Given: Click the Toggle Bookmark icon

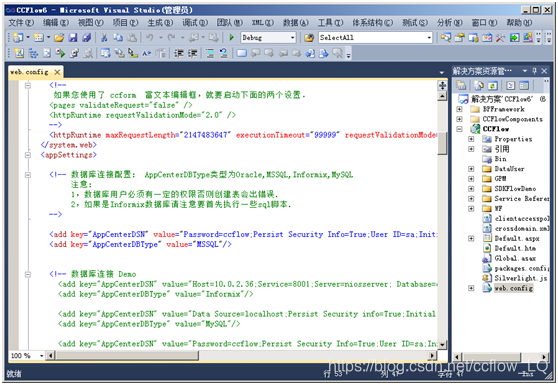Looking at the screenshot, I should tap(242, 53).
